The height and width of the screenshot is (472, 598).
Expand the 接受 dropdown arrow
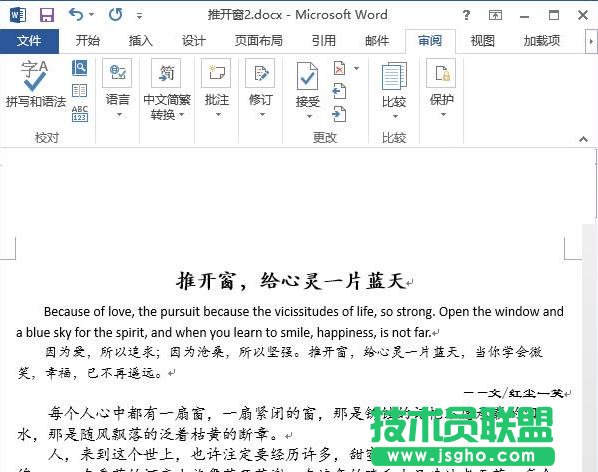coord(309,116)
